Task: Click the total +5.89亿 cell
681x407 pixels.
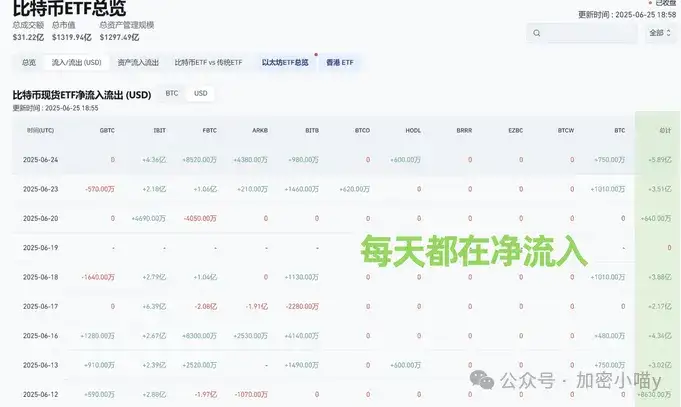Action: point(659,160)
